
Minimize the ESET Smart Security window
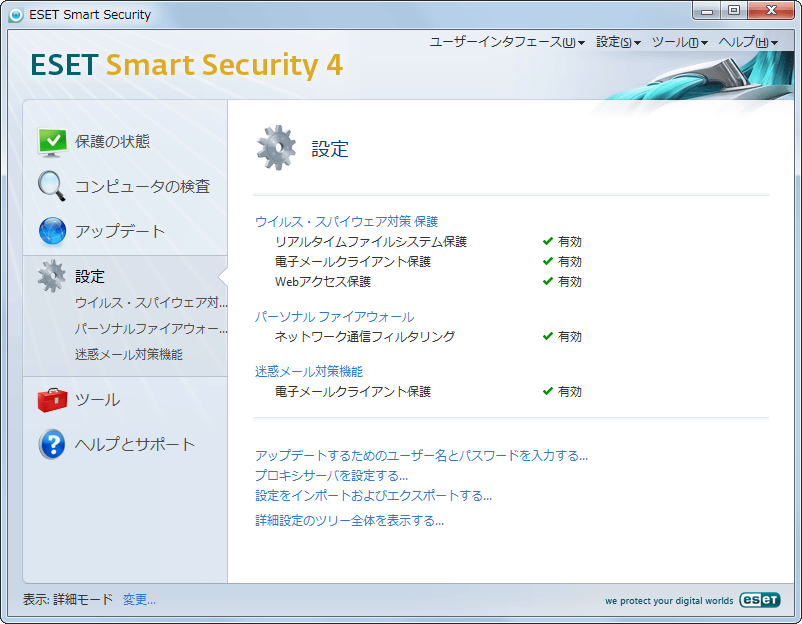707,11
